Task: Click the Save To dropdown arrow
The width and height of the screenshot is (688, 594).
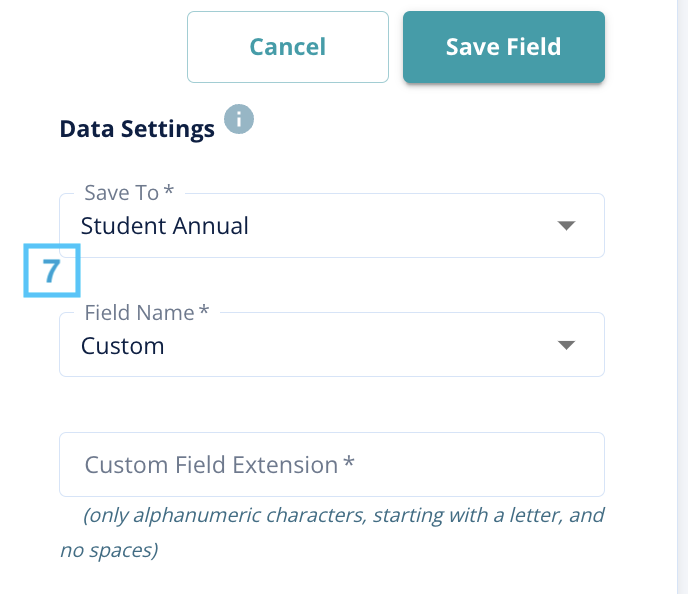Action: (x=566, y=226)
